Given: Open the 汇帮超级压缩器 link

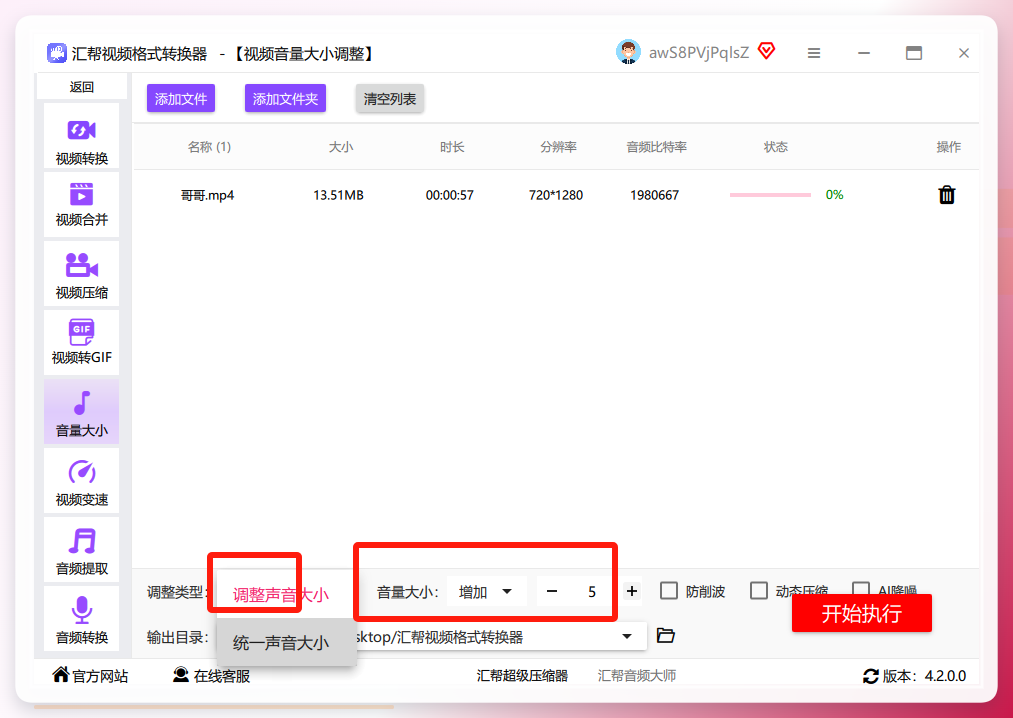Looking at the screenshot, I should pos(522,676).
